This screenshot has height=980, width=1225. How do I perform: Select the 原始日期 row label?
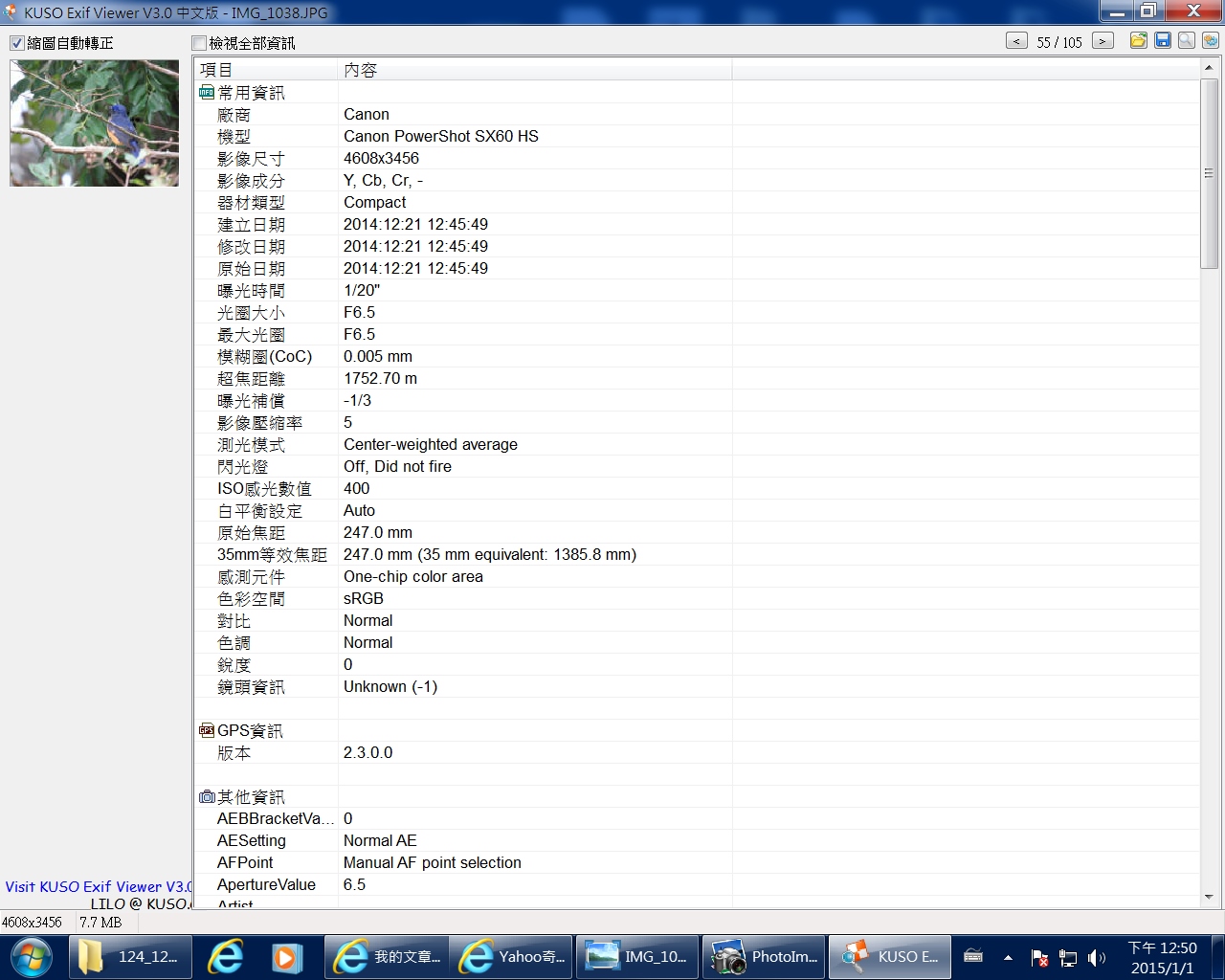coord(251,269)
